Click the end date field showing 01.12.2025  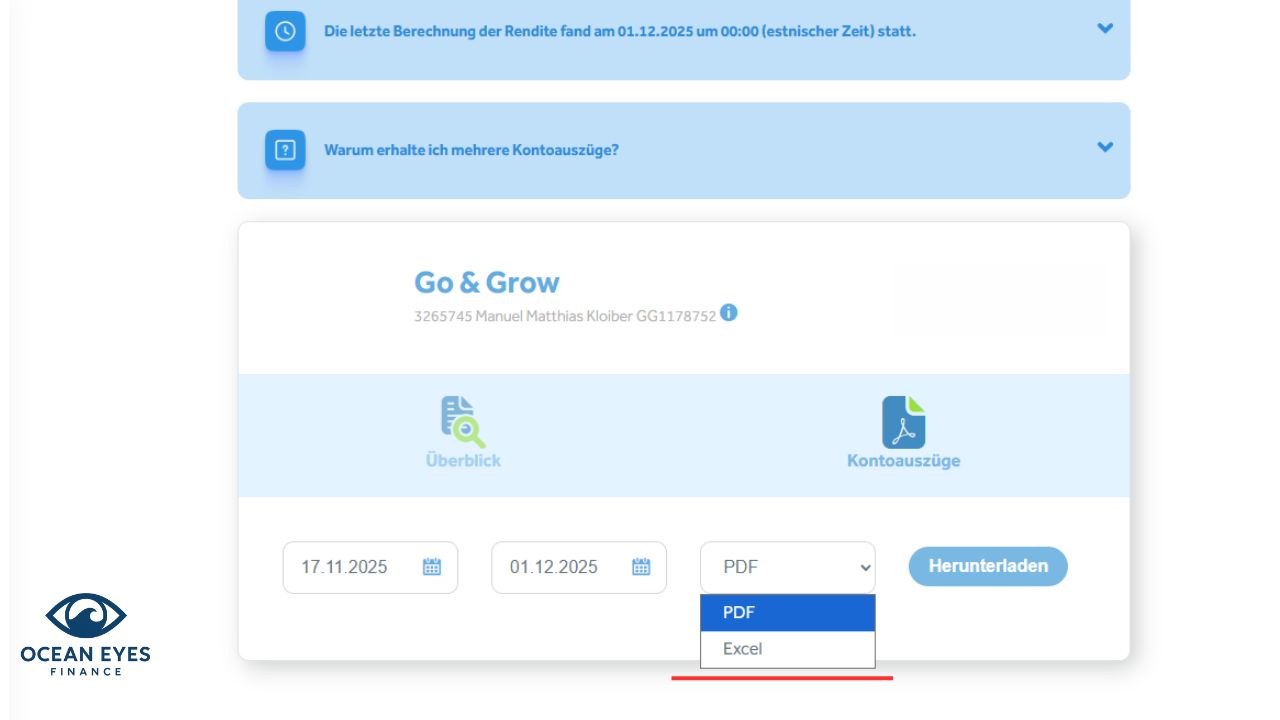point(566,566)
